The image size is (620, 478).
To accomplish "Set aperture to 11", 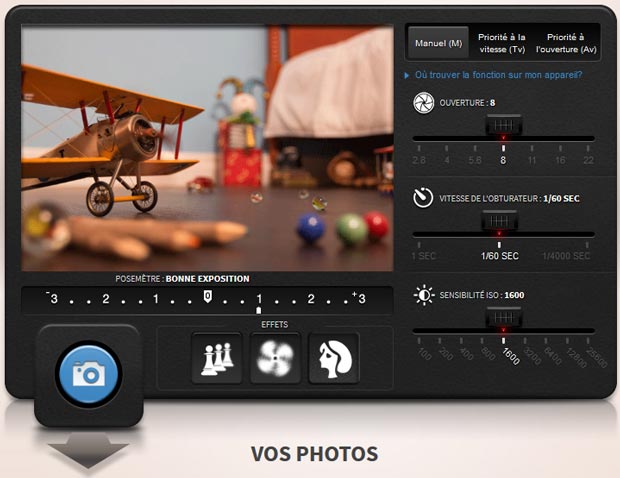I will [532, 160].
